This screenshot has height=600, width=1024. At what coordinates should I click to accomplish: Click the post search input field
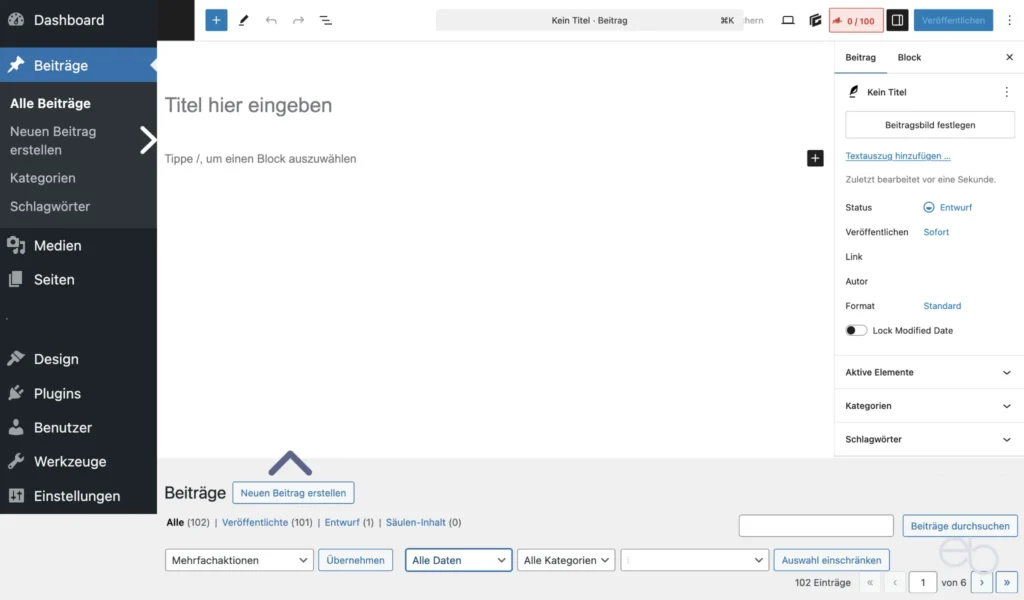(x=816, y=526)
